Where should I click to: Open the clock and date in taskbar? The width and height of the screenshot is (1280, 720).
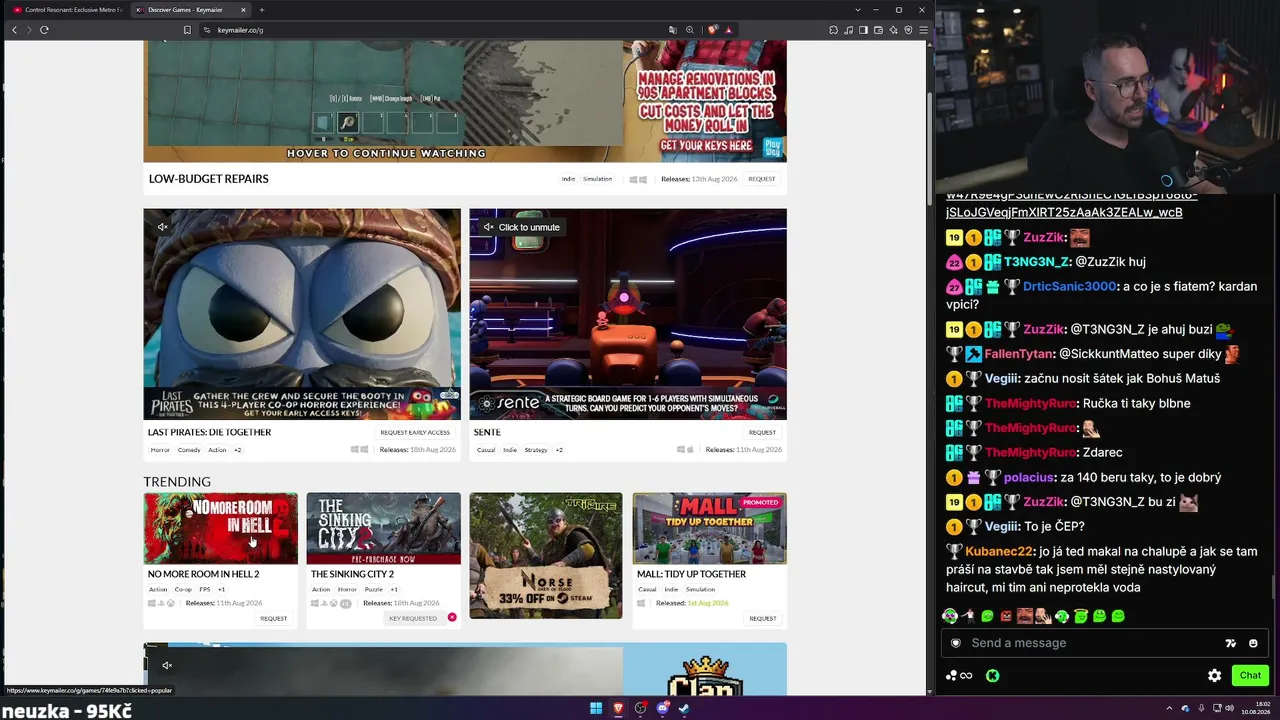[x=1255, y=708]
